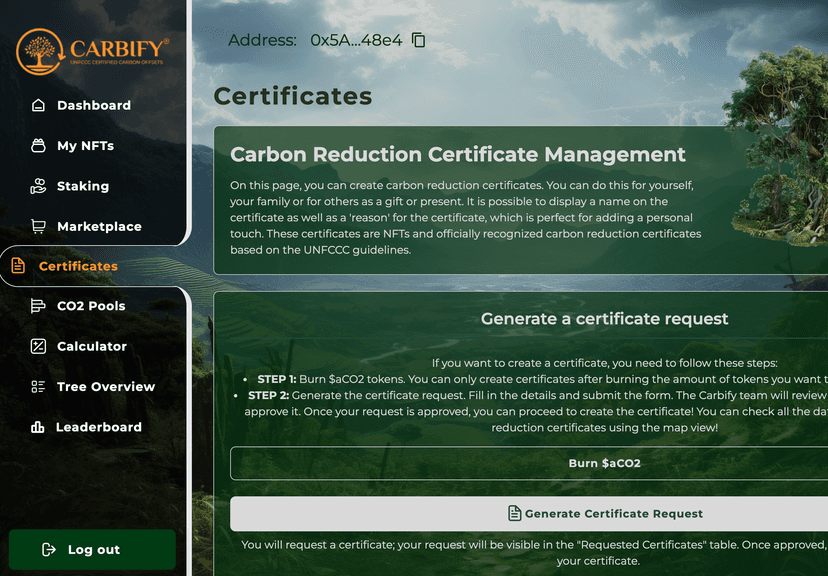Click the CO2 Pools icon

tap(37, 305)
